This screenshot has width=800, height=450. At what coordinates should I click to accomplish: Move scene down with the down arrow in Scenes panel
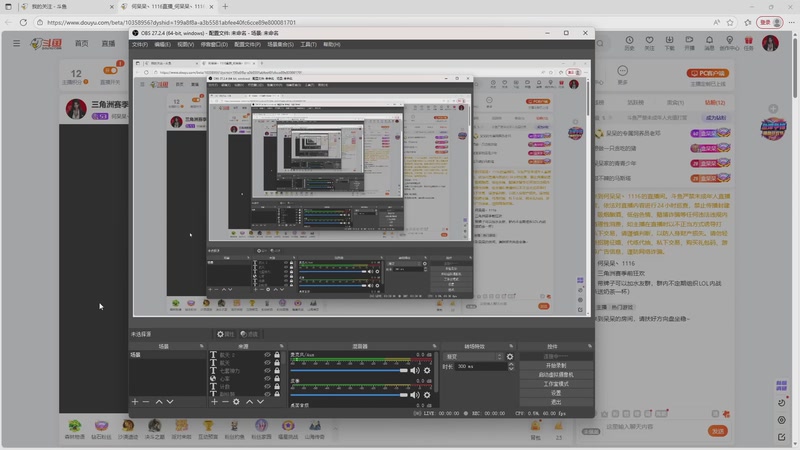[170, 402]
